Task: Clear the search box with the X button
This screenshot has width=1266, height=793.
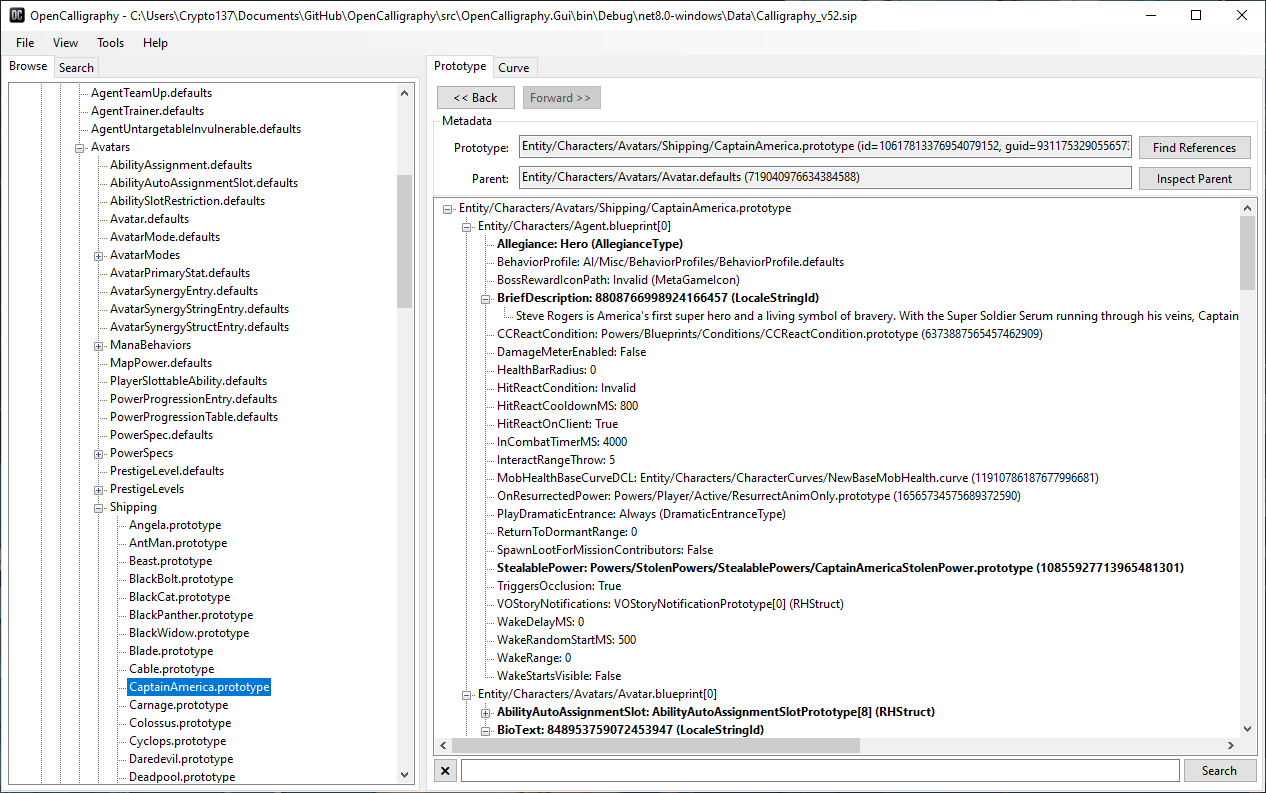Action: point(446,771)
